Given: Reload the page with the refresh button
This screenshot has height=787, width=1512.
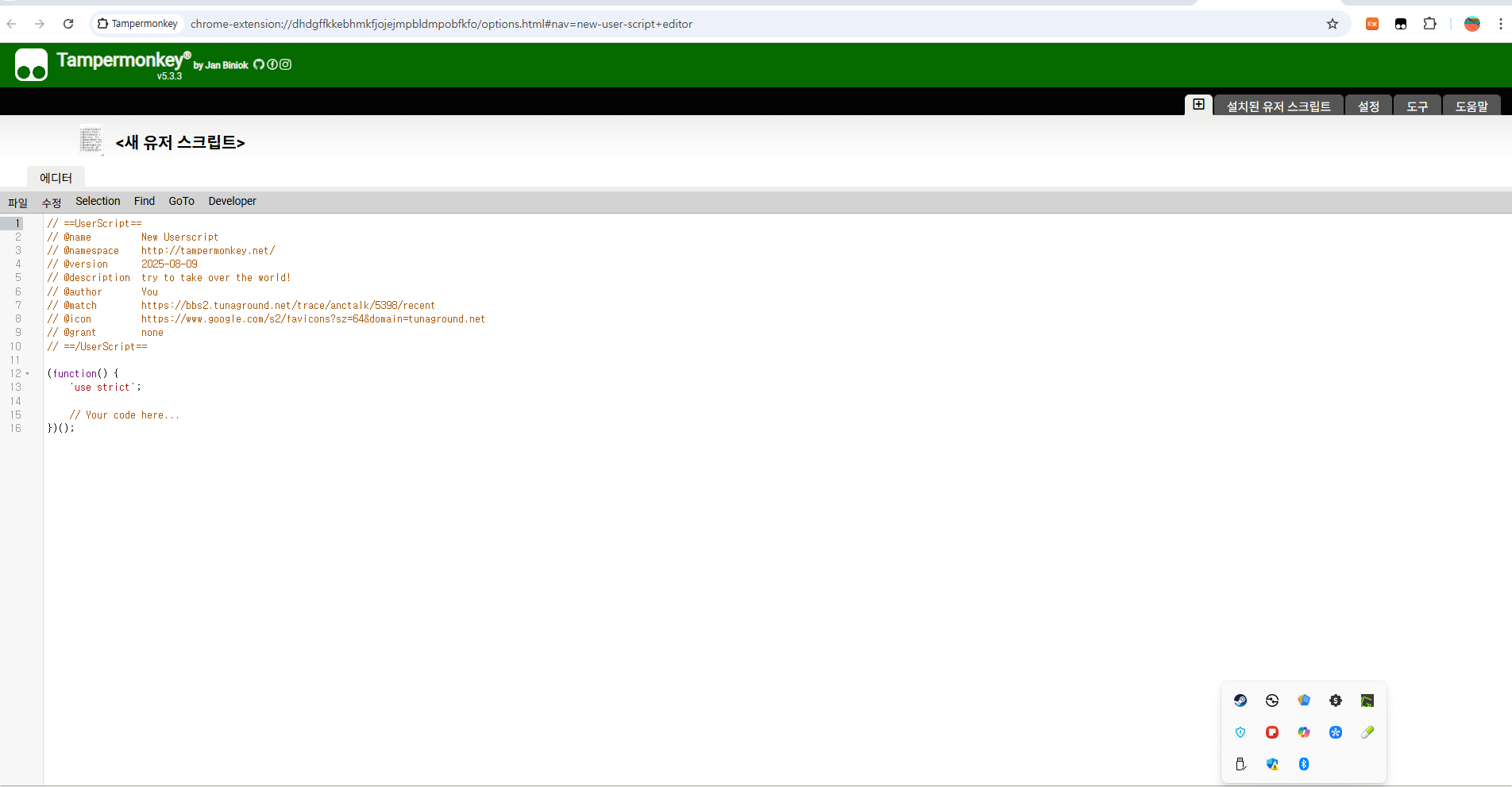Looking at the screenshot, I should tap(68, 24).
